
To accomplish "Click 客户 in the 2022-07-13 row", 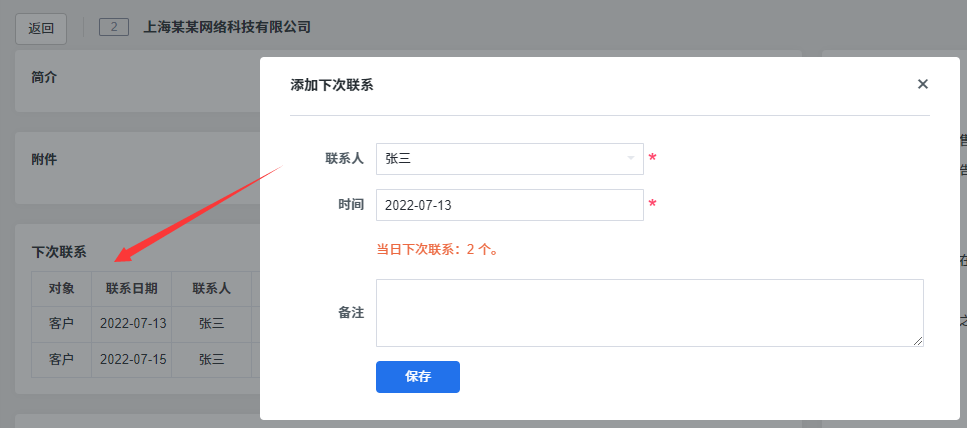I will point(61,323).
